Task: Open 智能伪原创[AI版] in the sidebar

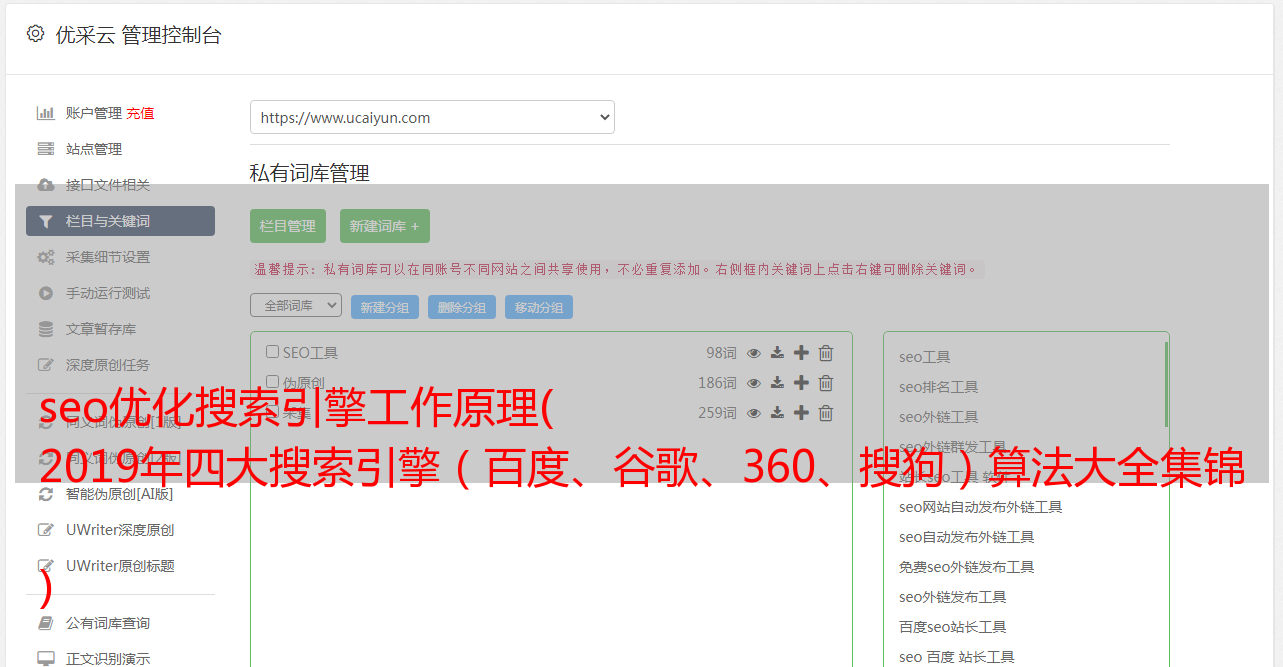Action: (120, 494)
